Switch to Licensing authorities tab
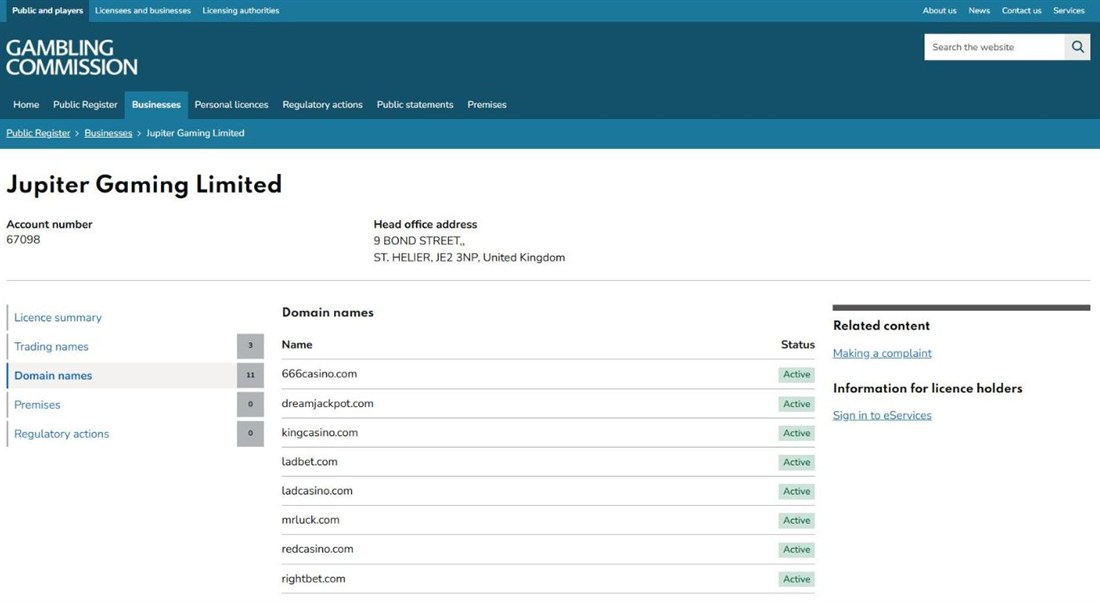 [x=241, y=11]
